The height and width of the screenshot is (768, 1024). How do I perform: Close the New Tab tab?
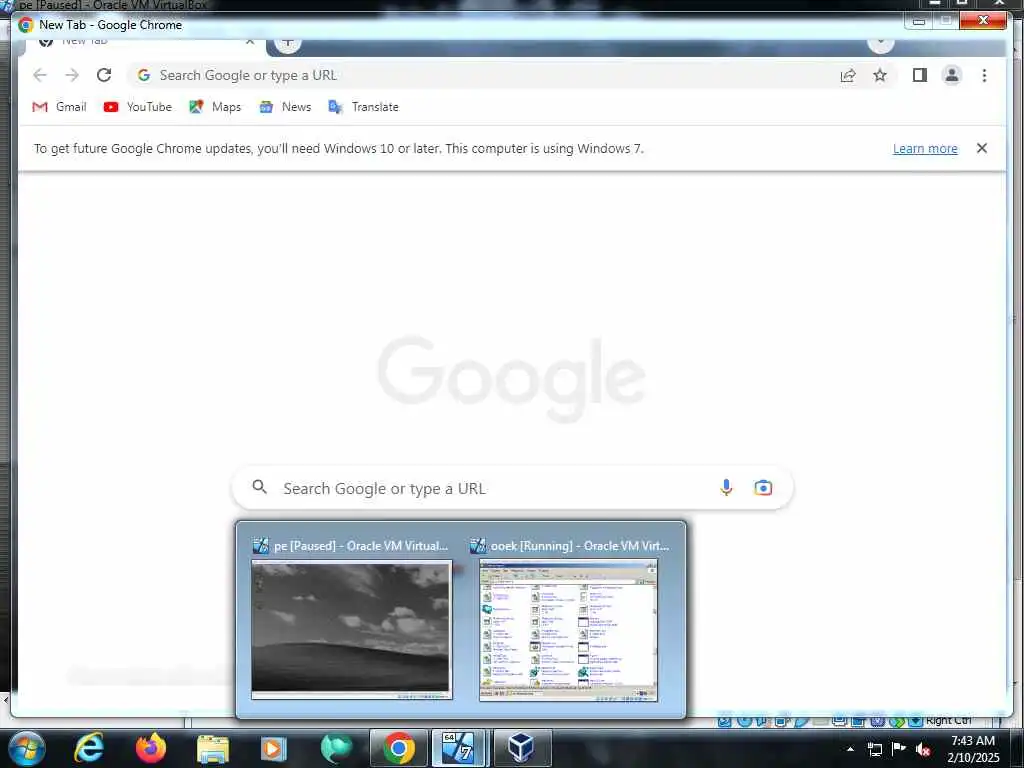pyautogui.click(x=249, y=42)
